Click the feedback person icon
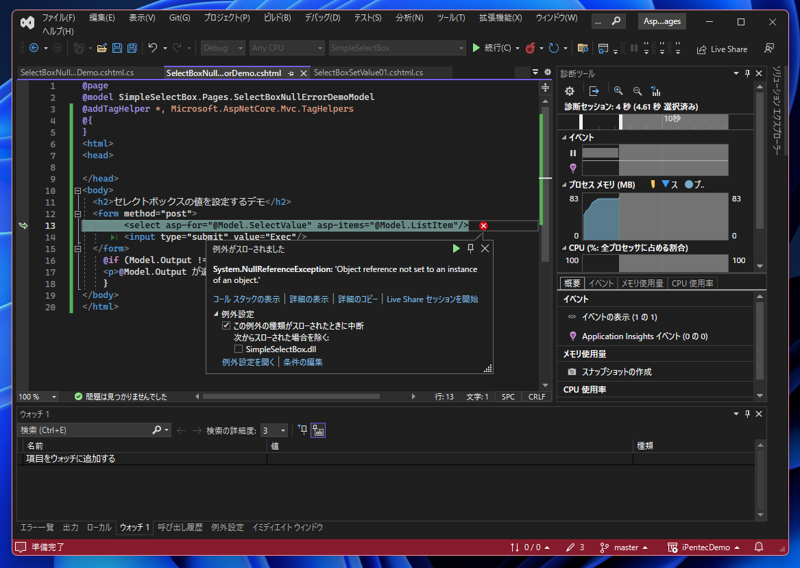The image size is (800, 568). [769, 48]
